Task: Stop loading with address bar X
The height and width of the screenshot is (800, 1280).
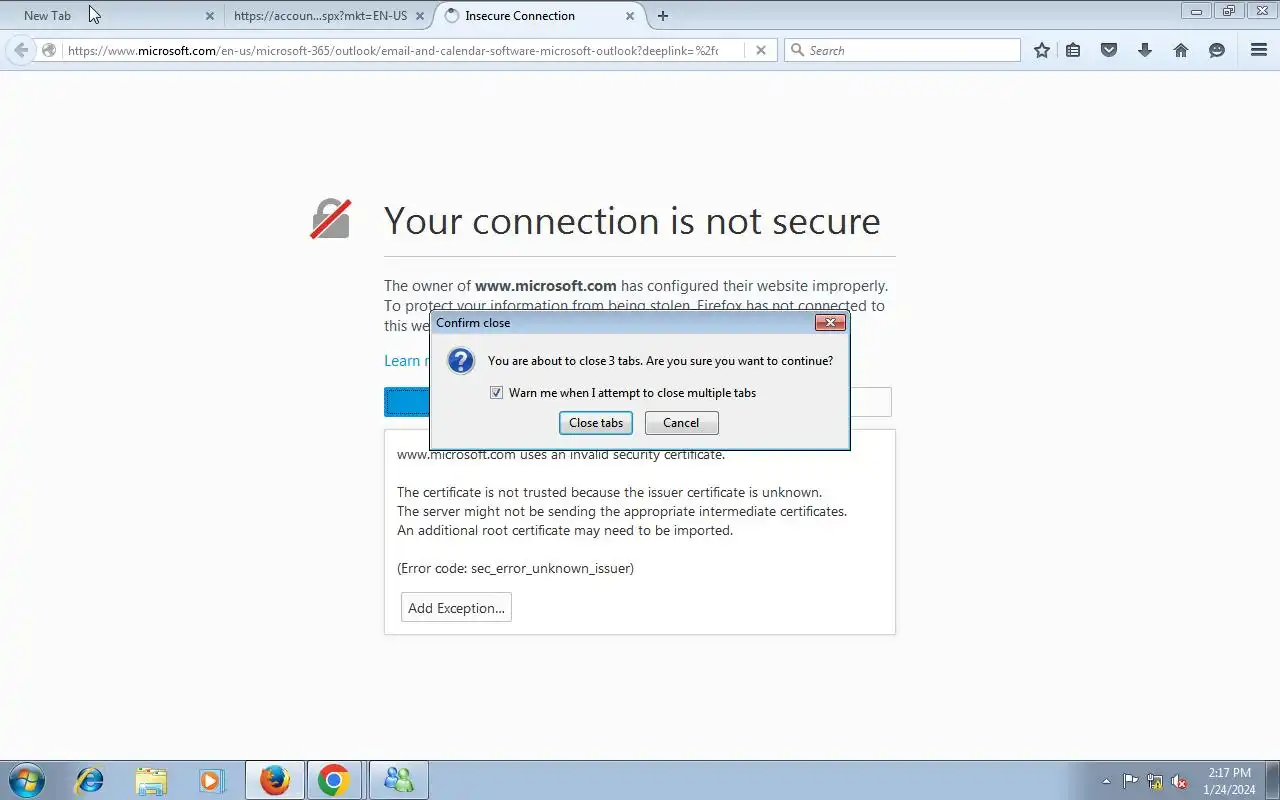Action: click(x=761, y=50)
